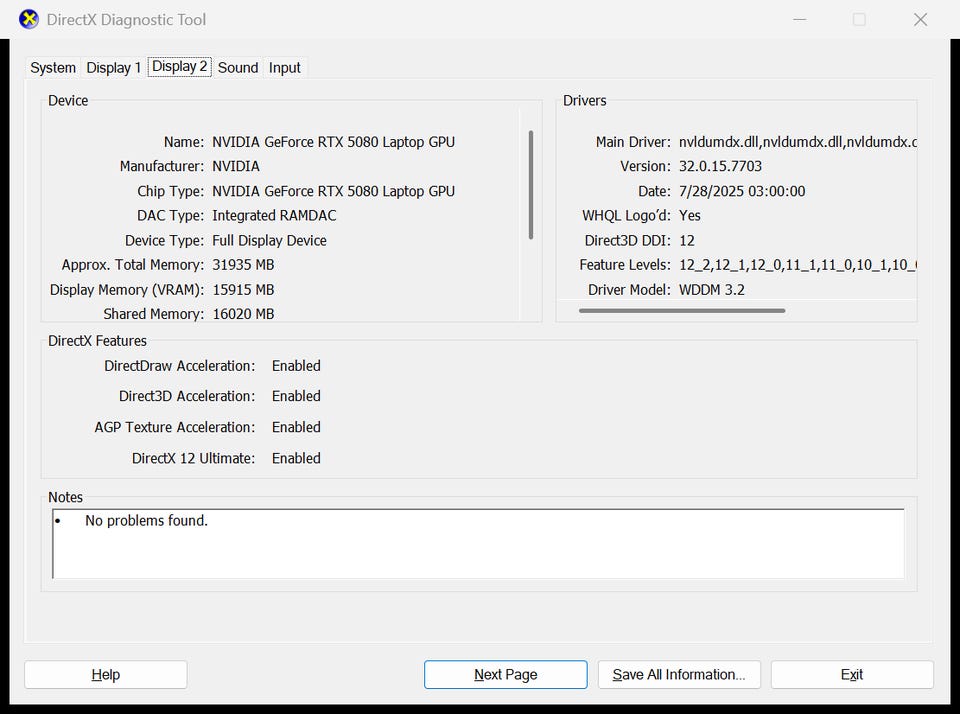This screenshot has height=714, width=960.
Task: Select the Display 2 tab
Action: coord(179,66)
